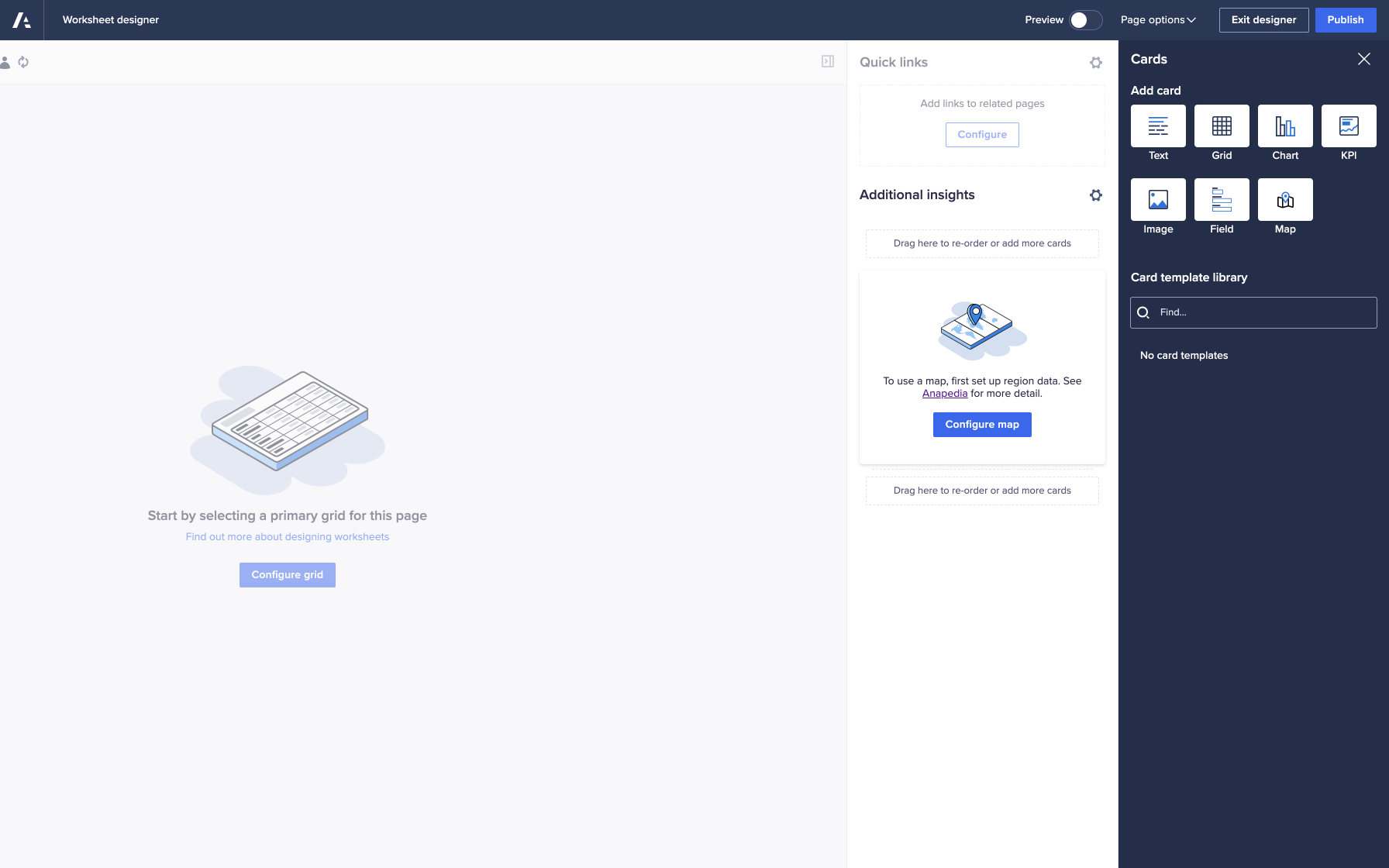This screenshot has width=1389, height=868.
Task: Click 'Add card' heading
Action: click(x=1156, y=91)
